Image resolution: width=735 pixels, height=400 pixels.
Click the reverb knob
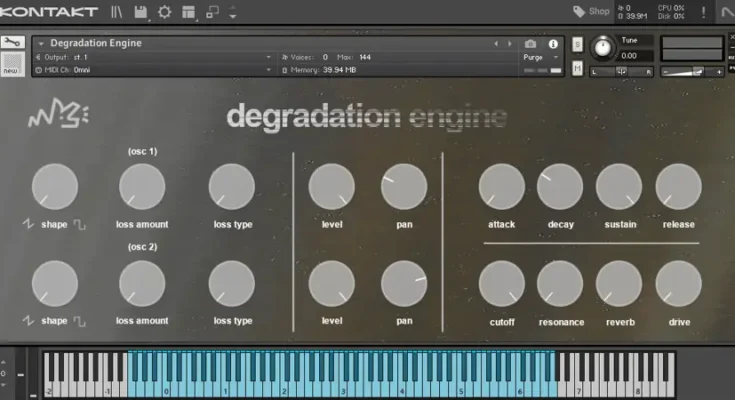coord(618,283)
